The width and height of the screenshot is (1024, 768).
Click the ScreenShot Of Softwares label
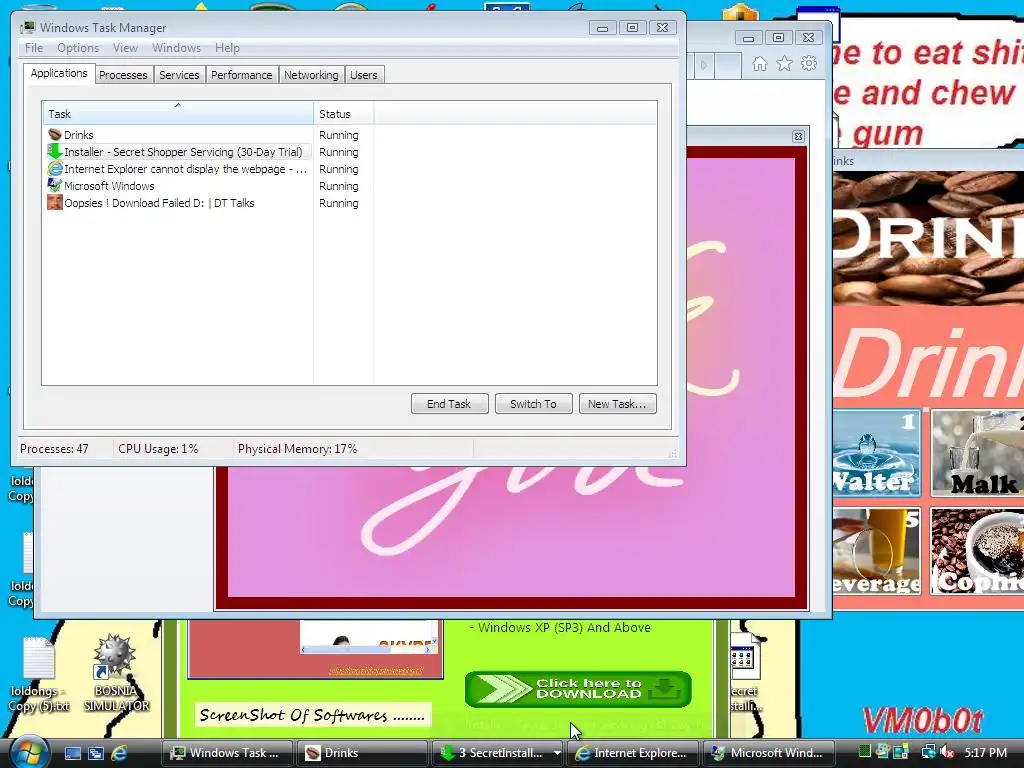click(312, 715)
